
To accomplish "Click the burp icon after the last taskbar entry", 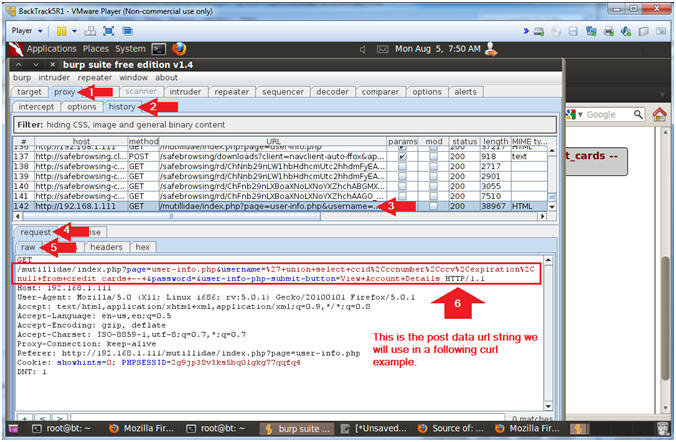I will coord(579,429).
